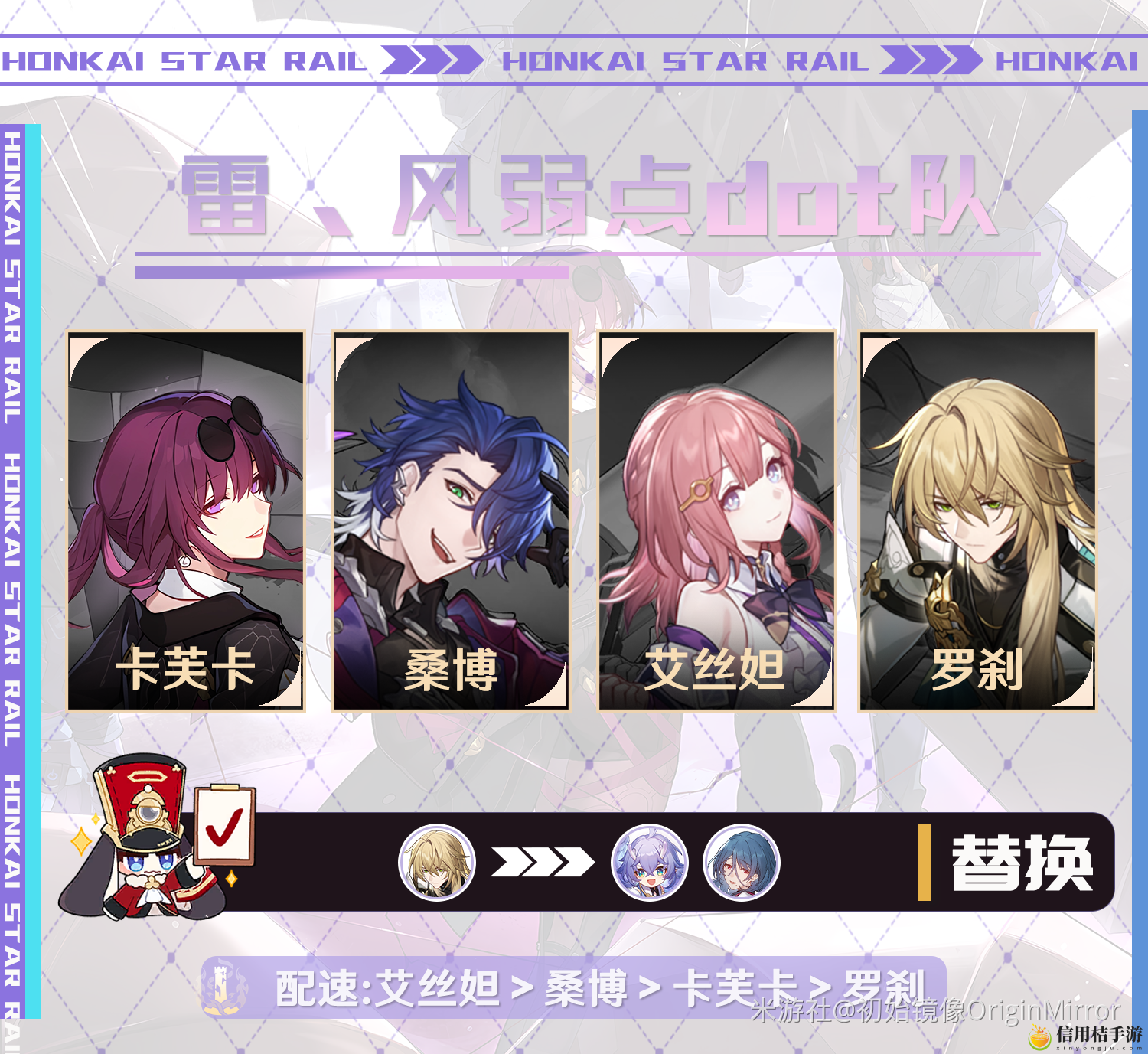Click the 替换 replace label
This screenshot has height=1054, width=1148.
coord(1022,863)
